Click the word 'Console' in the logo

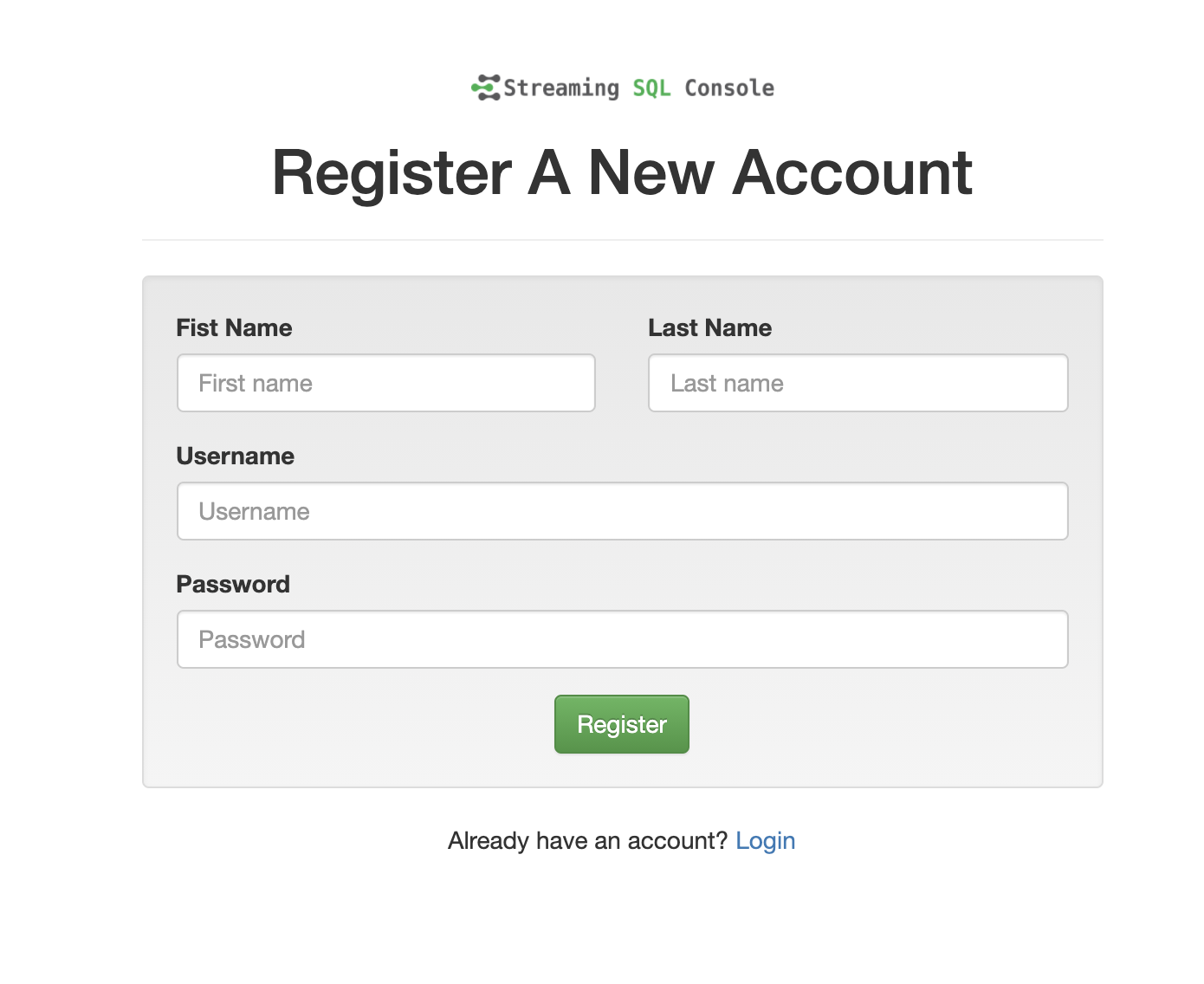729,88
